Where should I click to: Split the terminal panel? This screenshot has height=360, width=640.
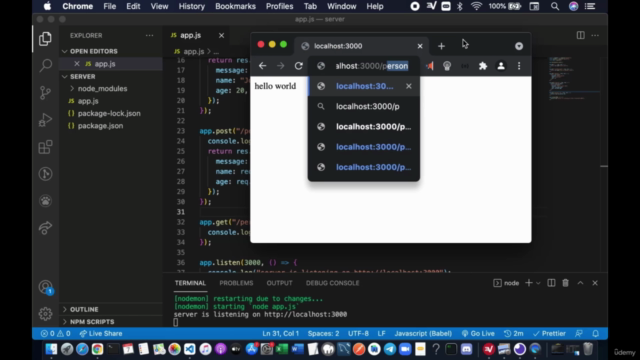(551, 283)
